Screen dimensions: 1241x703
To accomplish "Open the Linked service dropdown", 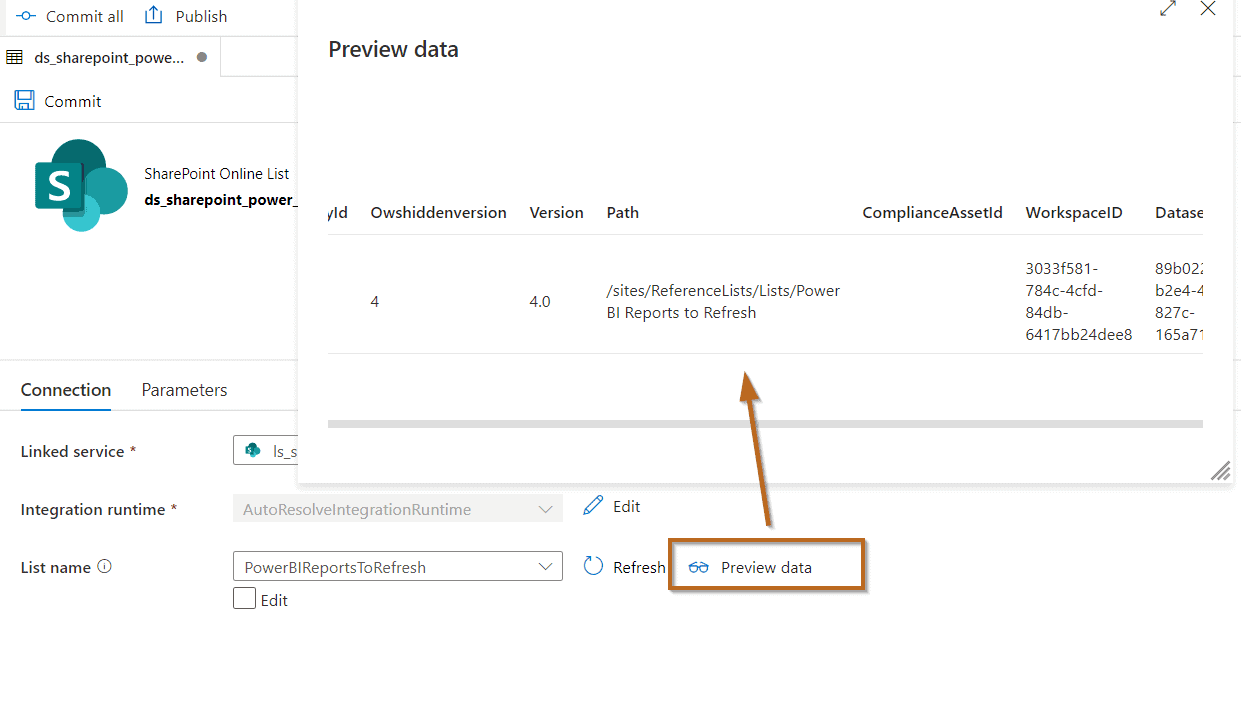I will (265, 451).
